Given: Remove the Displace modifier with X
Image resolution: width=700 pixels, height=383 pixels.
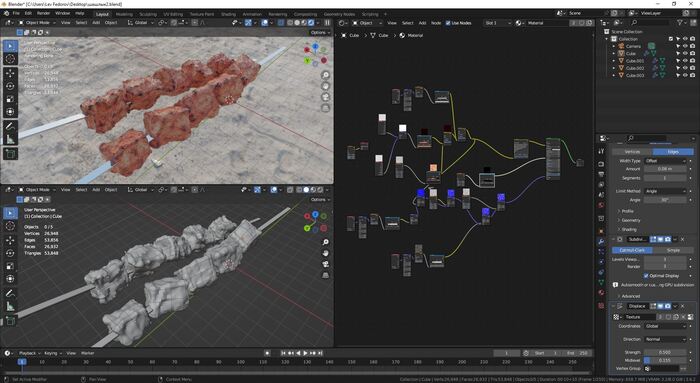Looking at the screenshot, I should [683, 306].
